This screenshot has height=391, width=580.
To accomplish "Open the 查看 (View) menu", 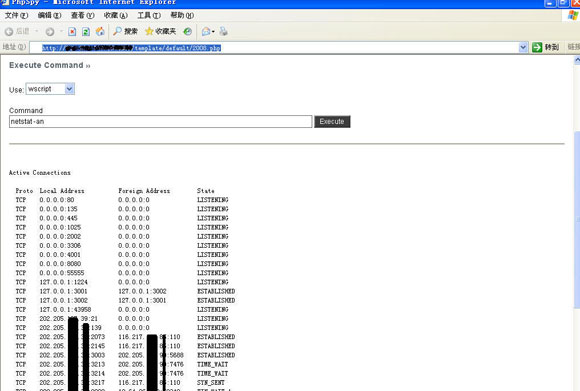I will (82, 15).
